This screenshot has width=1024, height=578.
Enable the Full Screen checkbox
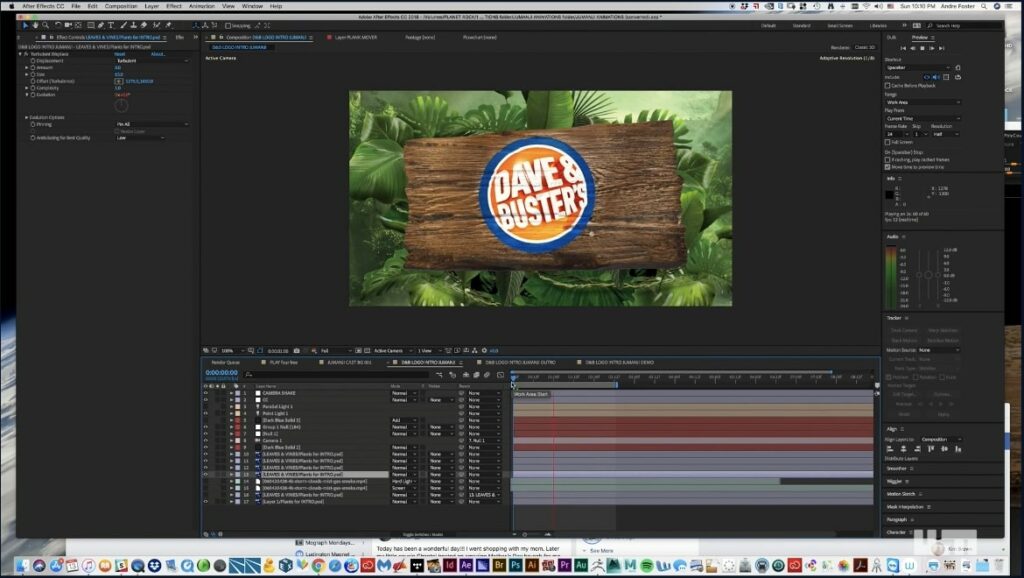[888, 142]
